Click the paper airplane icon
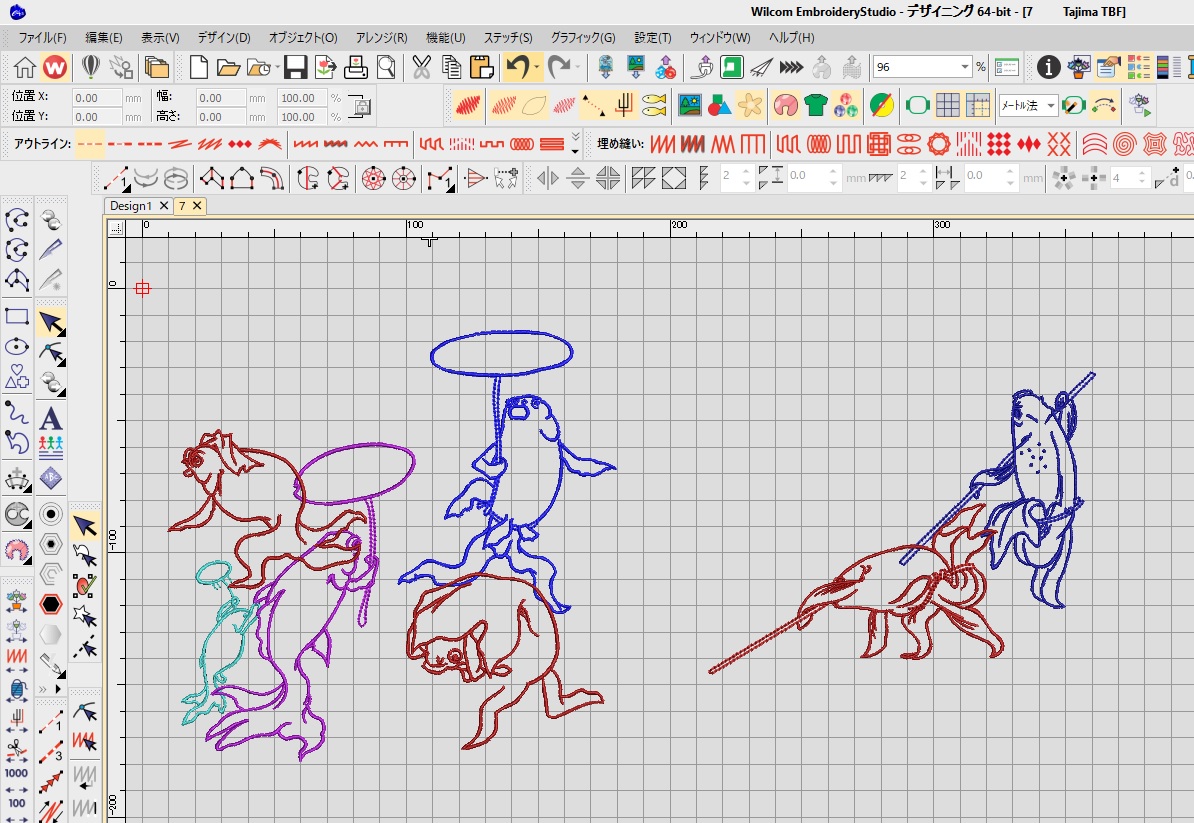The image size is (1194, 823). (761, 68)
